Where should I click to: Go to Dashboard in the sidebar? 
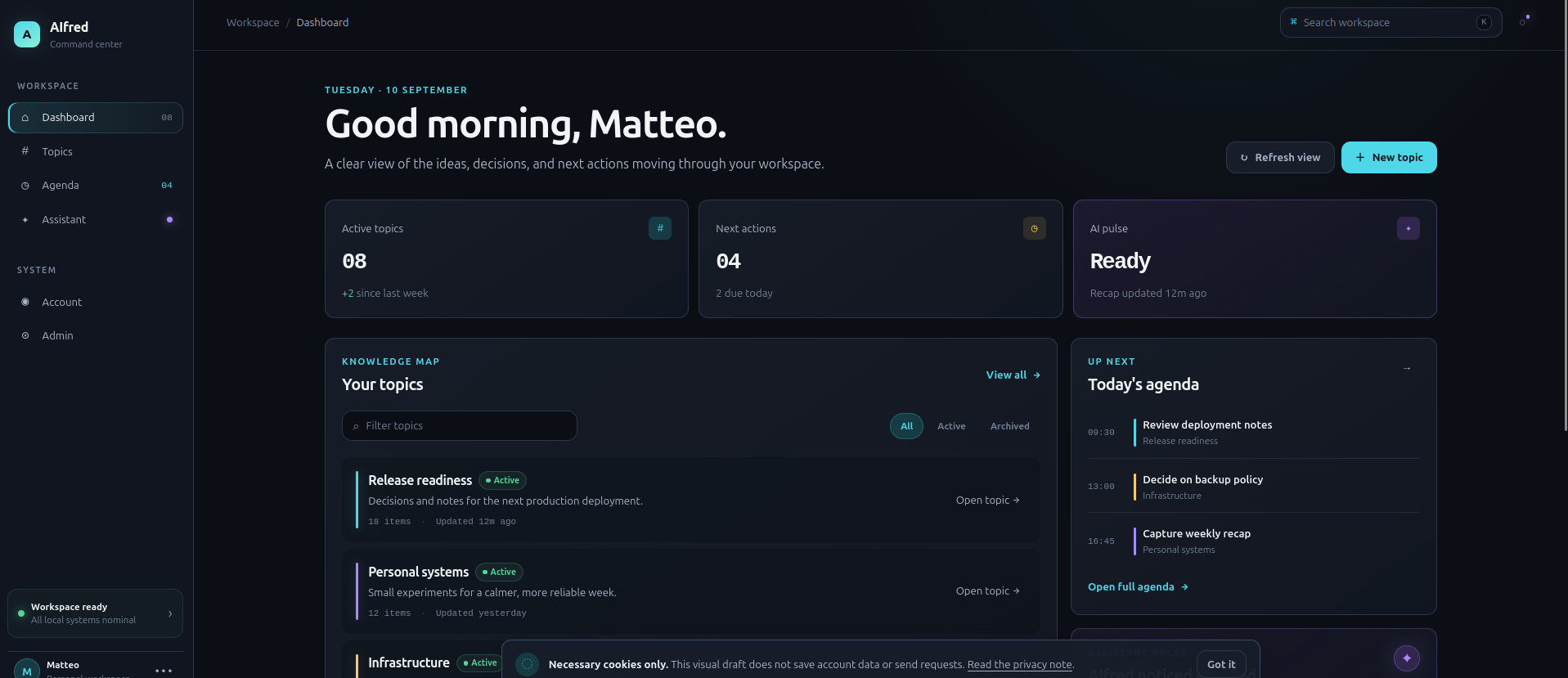pyautogui.click(x=95, y=118)
